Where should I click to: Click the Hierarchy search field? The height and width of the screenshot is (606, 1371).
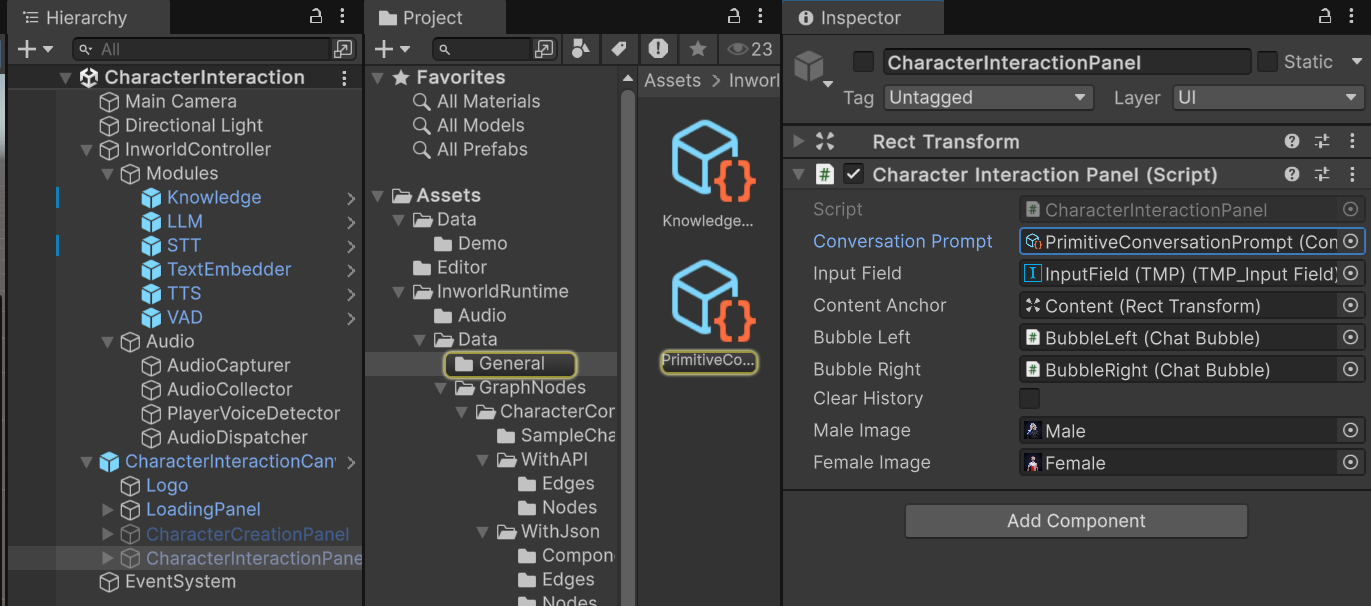[203, 49]
